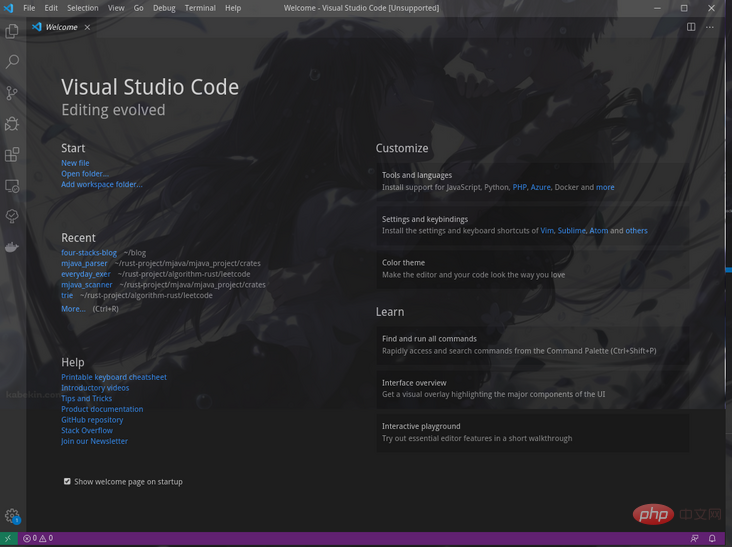Screen dimensions: 732x547
Task: Close the Welcome tab
Action: [87, 28]
